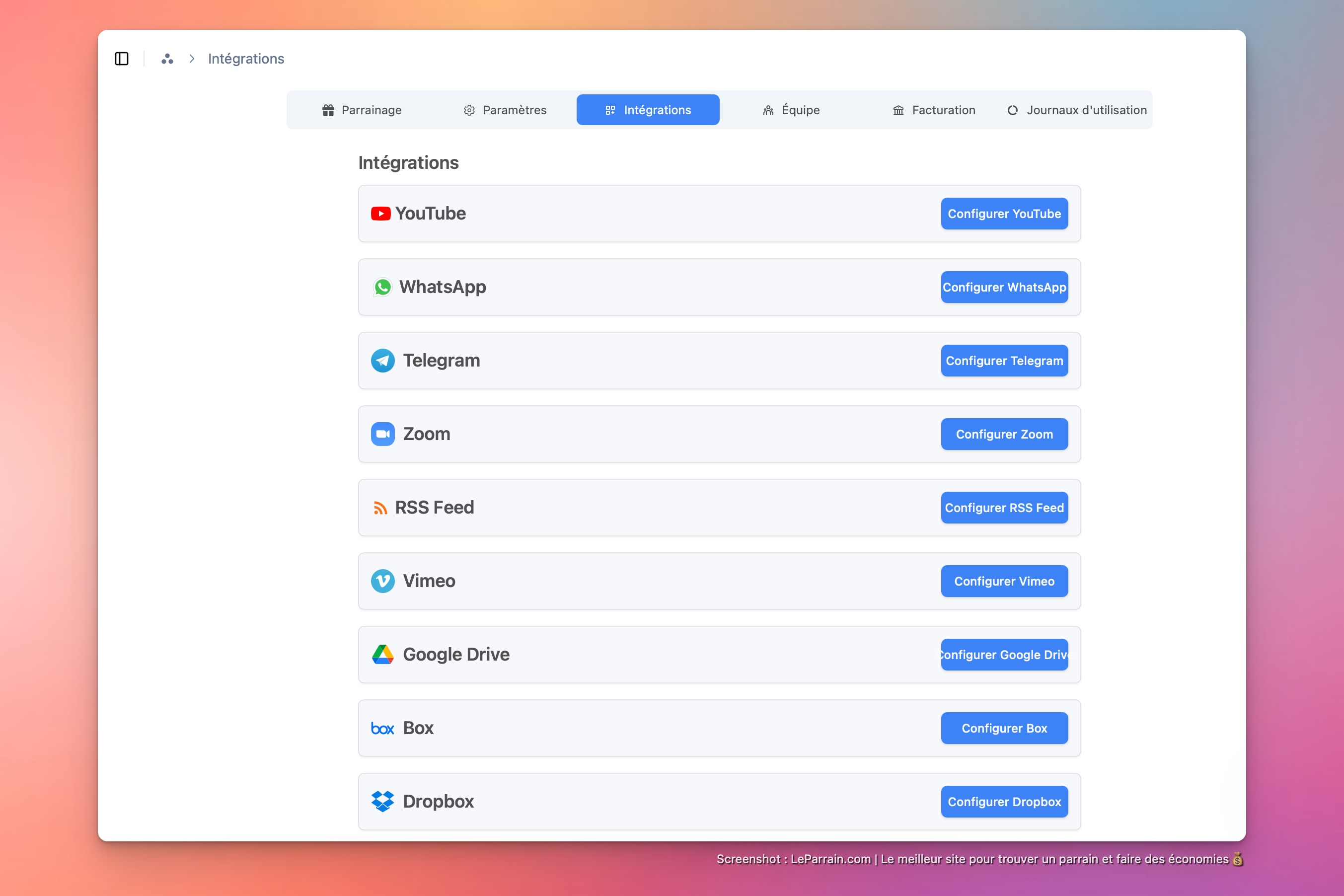Click the Telegram logo icon
Image resolution: width=1344 pixels, height=896 pixels.
coord(382,361)
